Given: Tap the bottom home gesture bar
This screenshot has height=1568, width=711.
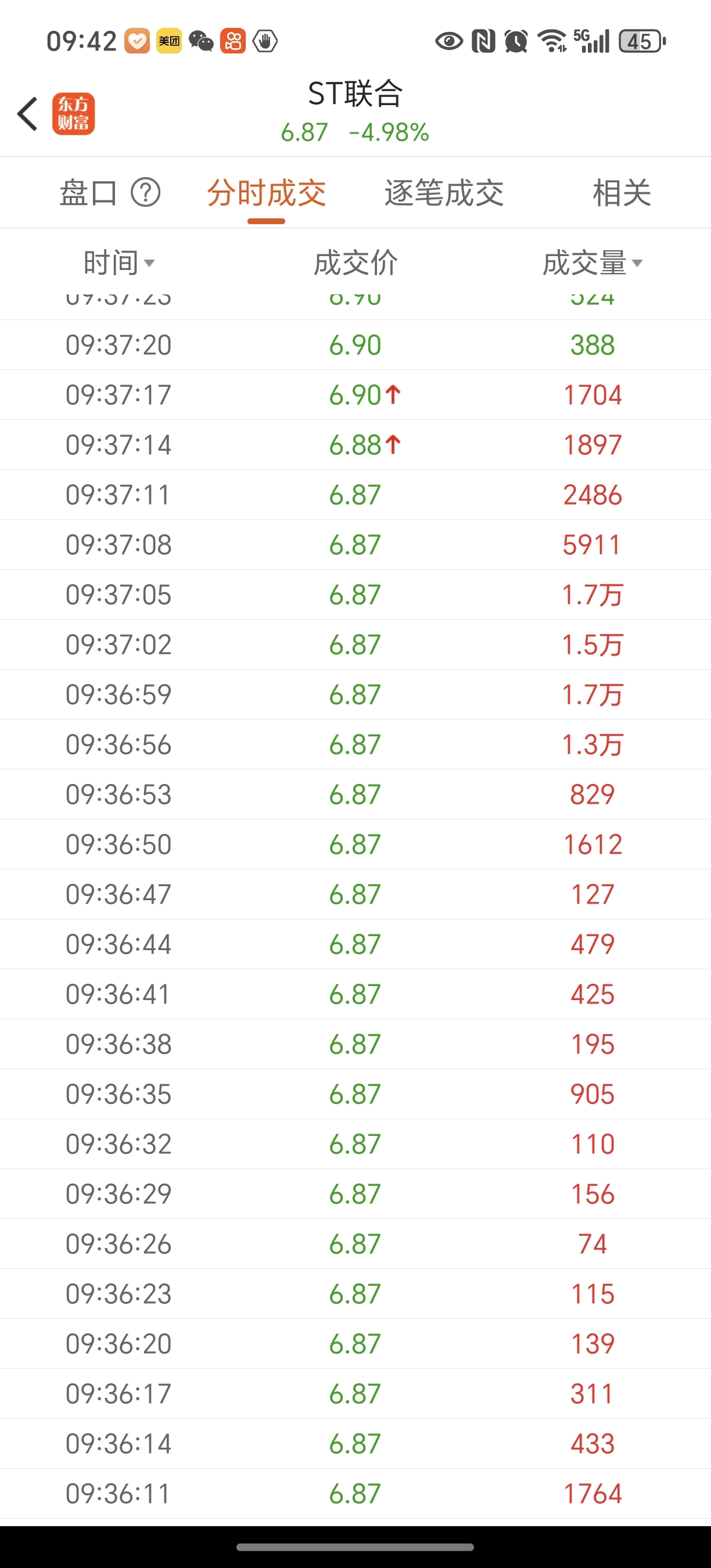Looking at the screenshot, I should tap(355, 1547).
